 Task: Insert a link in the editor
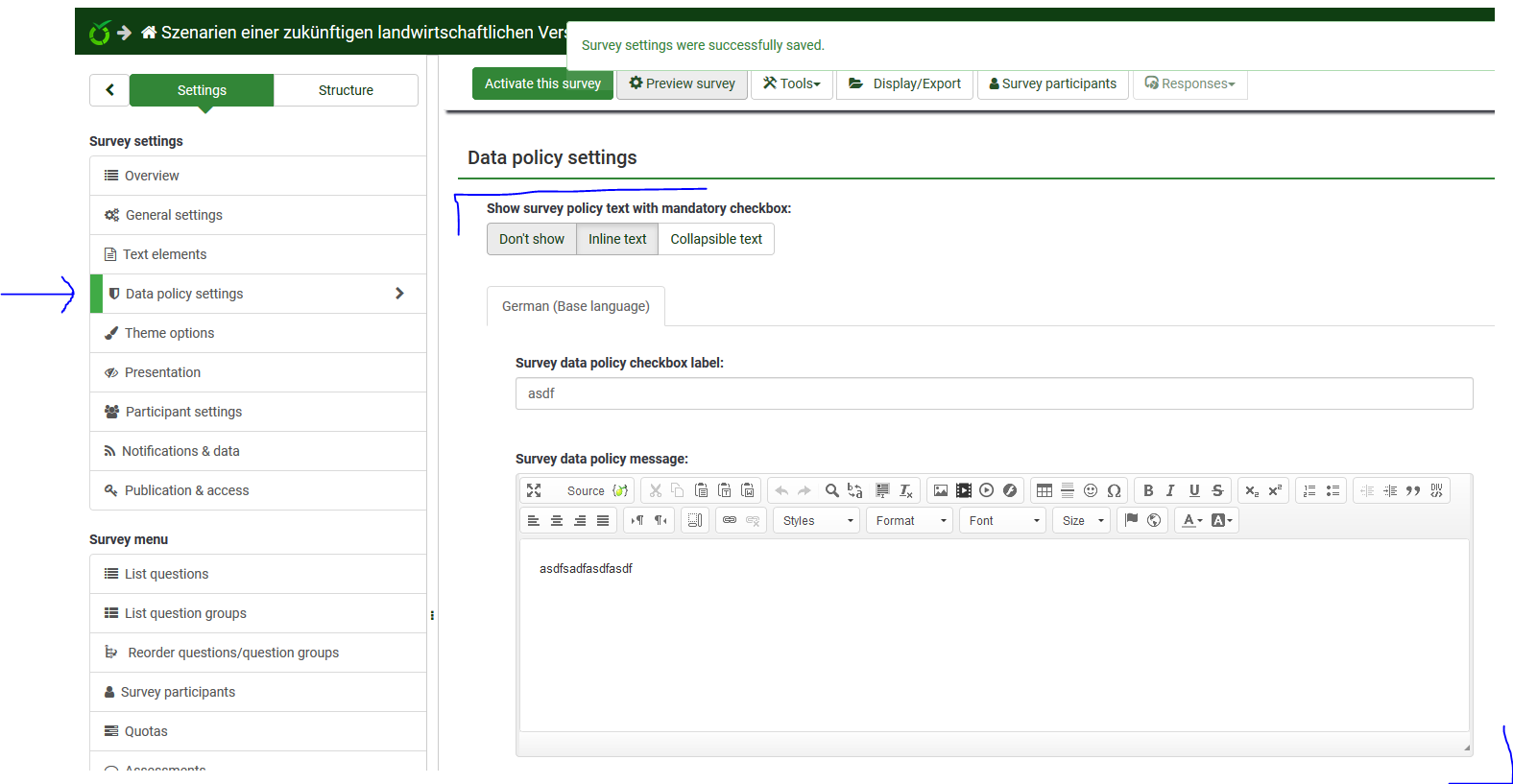click(x=730, y=520)
